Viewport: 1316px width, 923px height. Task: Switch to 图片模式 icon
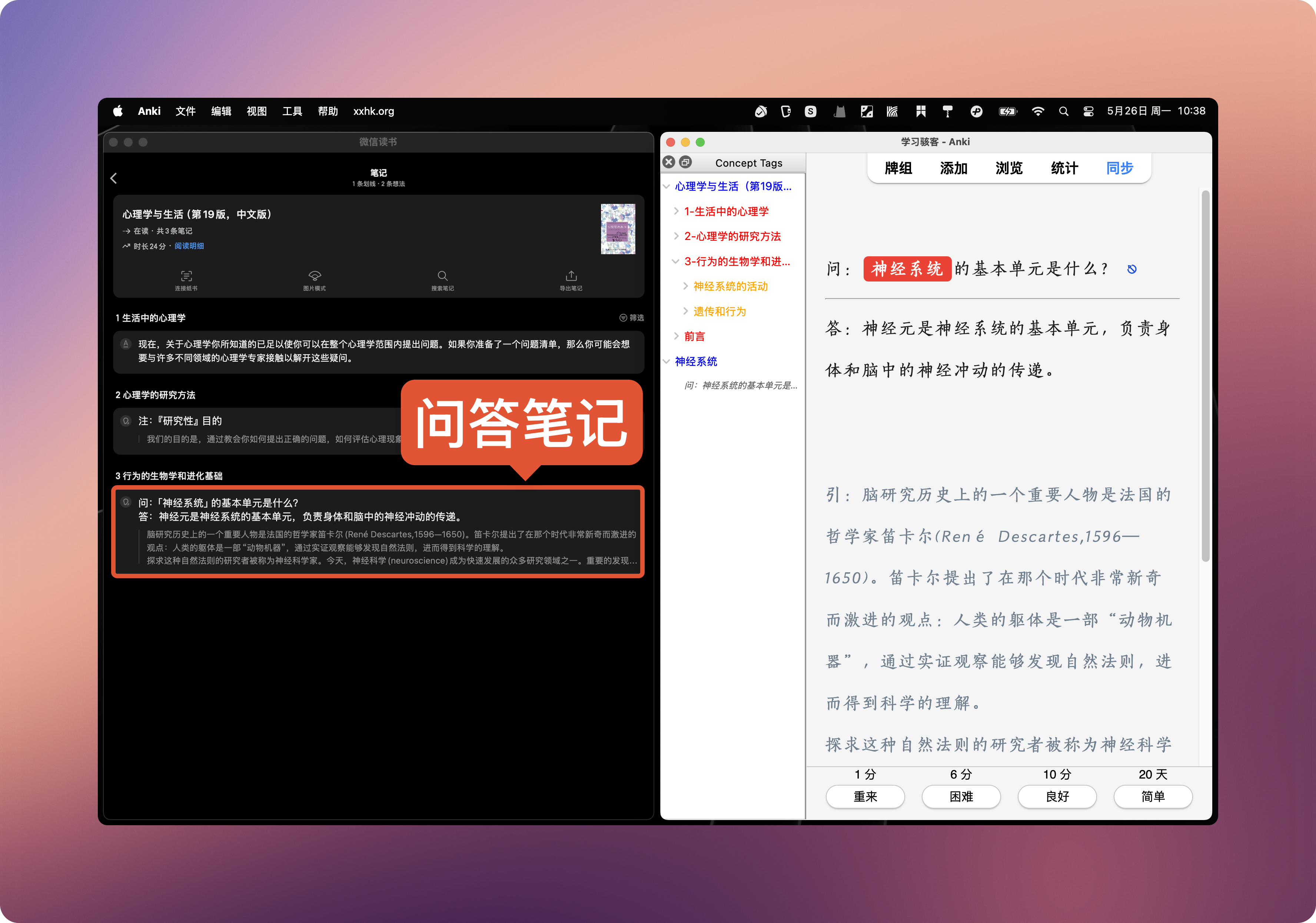pyautogui.click(x=315, y=276)
